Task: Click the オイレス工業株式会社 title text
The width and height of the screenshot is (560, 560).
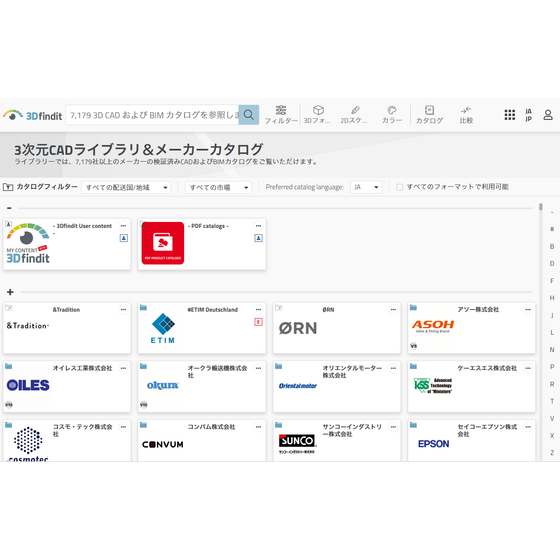Action: 82,368
